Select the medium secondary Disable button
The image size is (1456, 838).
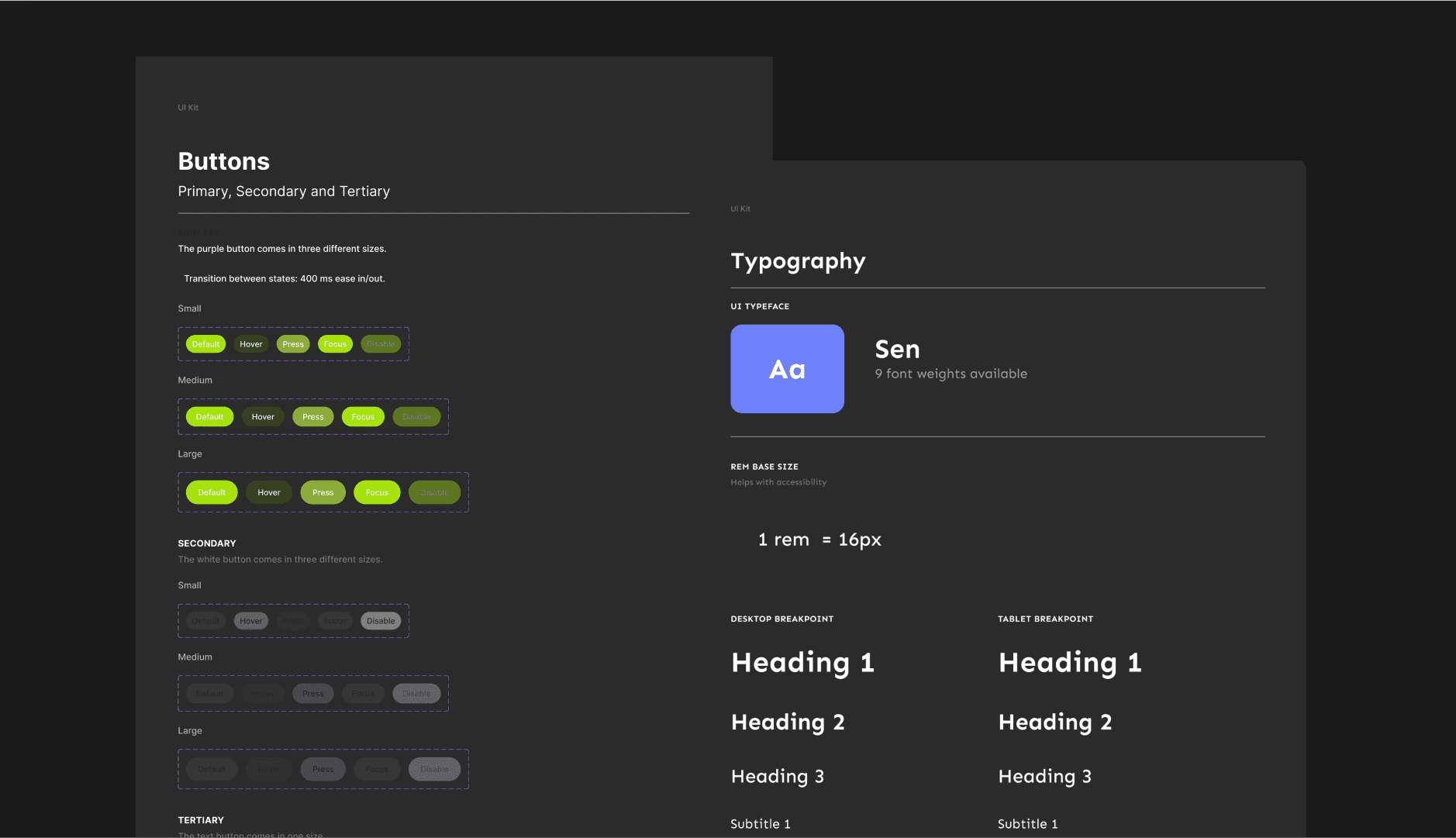coord(416,694)
